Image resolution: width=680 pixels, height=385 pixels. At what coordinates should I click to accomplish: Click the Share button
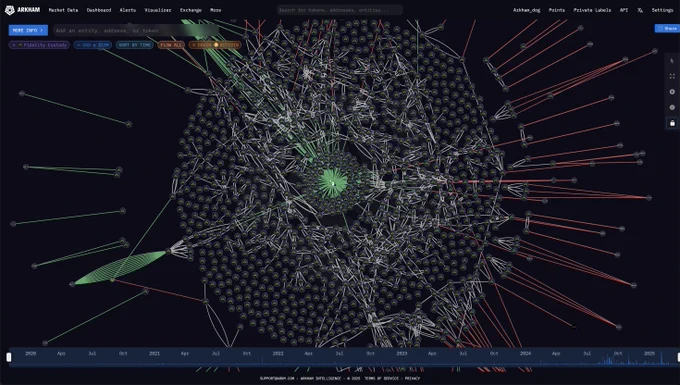click(667, 28)
